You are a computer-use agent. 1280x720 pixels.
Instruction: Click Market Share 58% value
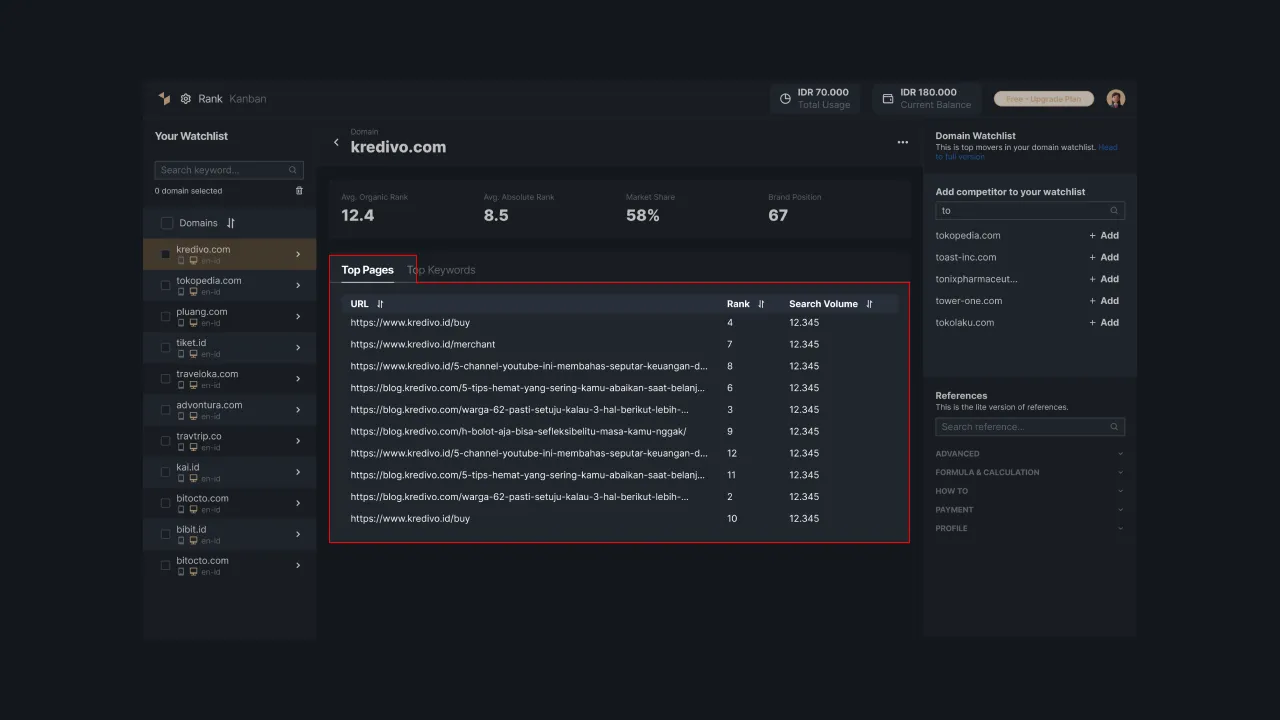pyautogui.click(x=642, y=215)
